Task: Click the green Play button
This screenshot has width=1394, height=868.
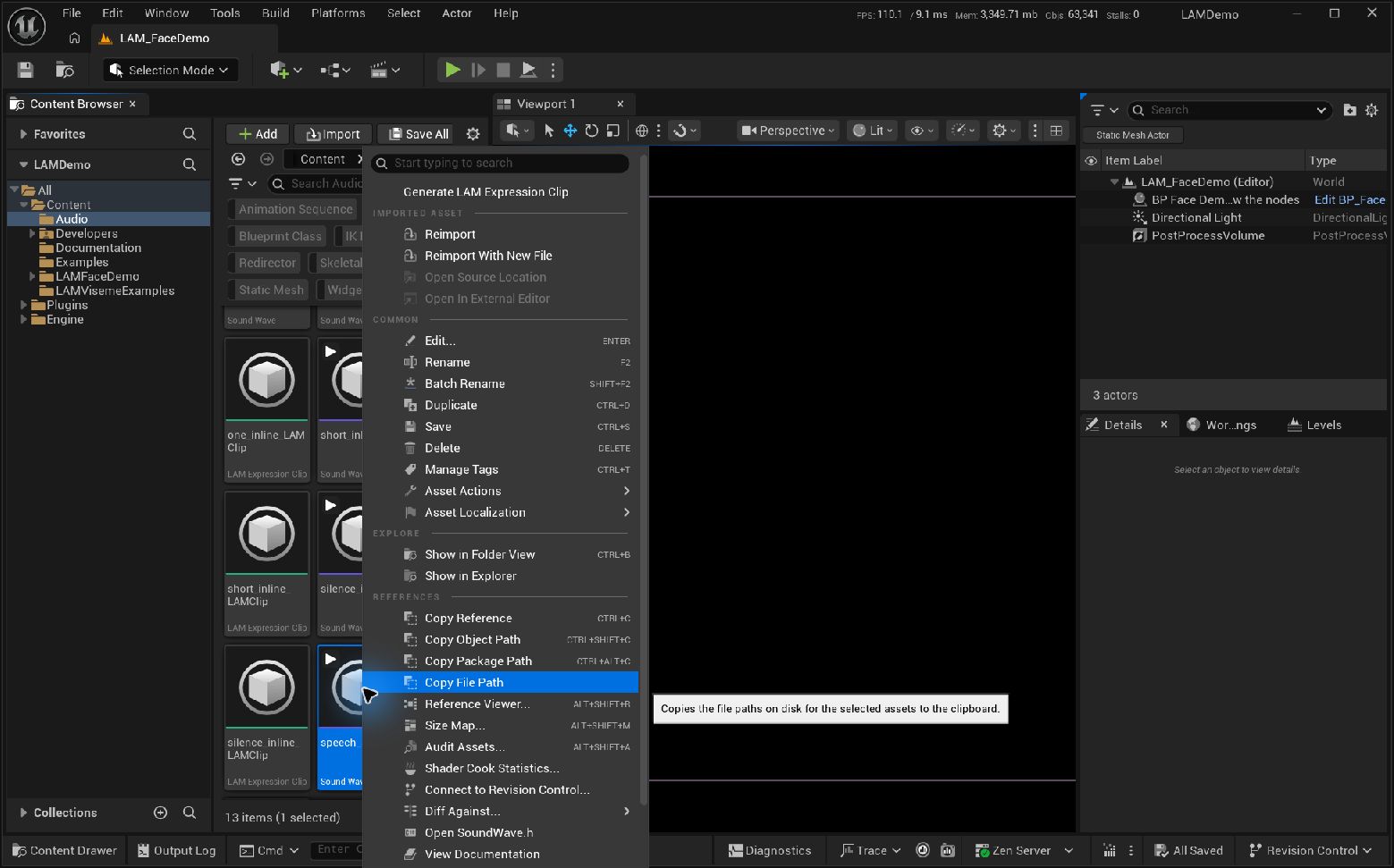Action: click(452, 70)
